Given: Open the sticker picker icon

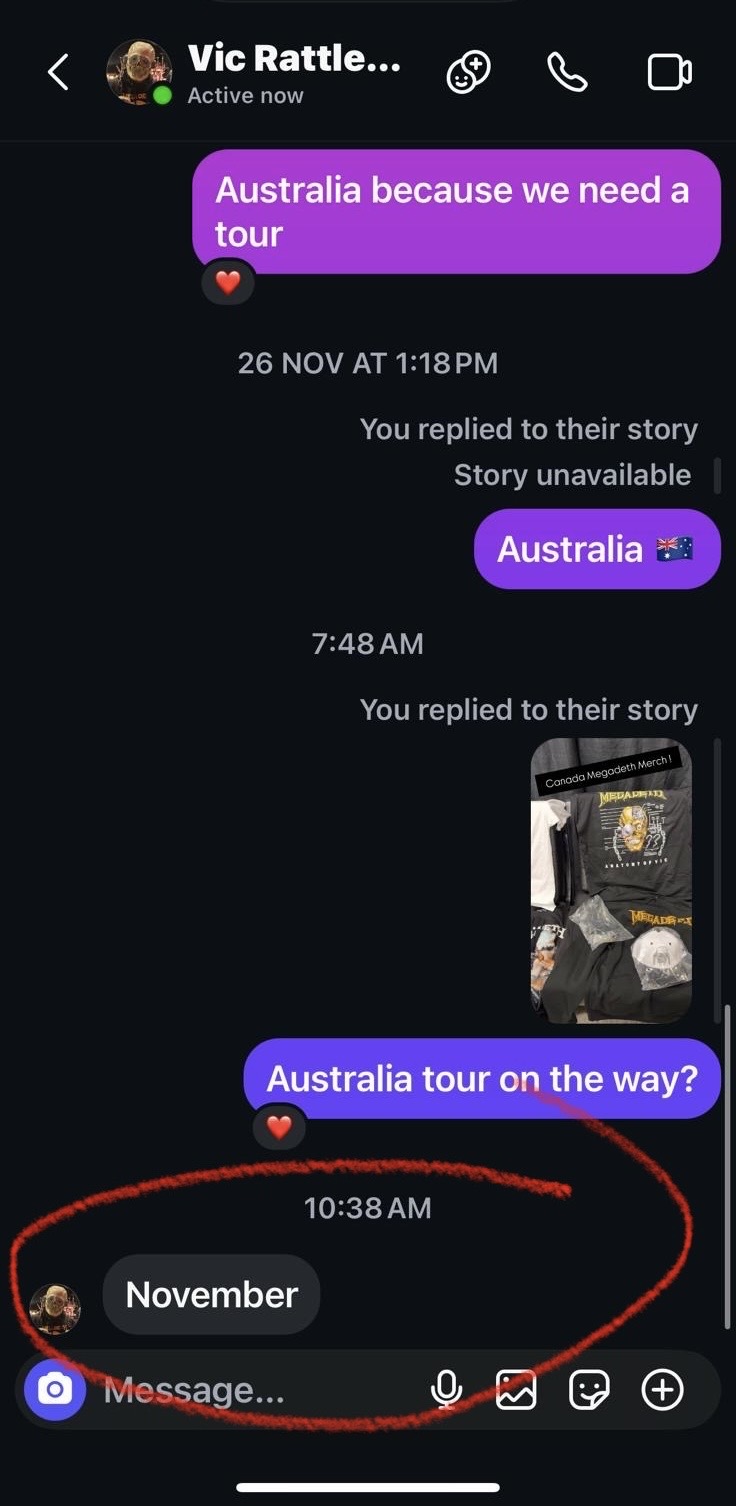Looking at the screenshot, I should click(x=588, y=1389).
